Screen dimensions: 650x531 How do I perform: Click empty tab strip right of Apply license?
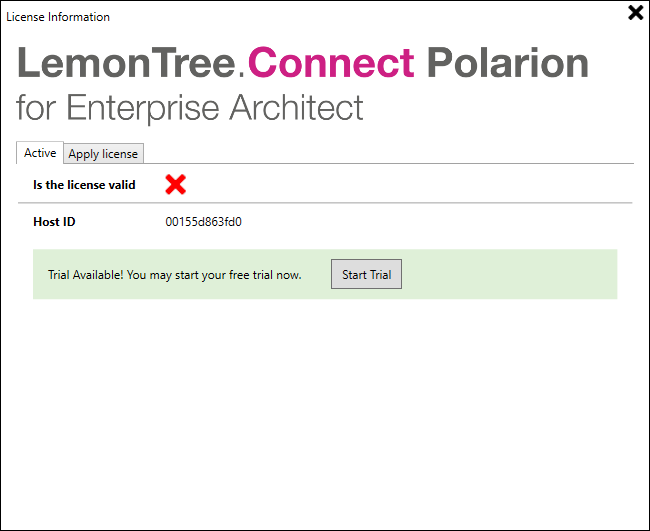click(x=390, y=153)
